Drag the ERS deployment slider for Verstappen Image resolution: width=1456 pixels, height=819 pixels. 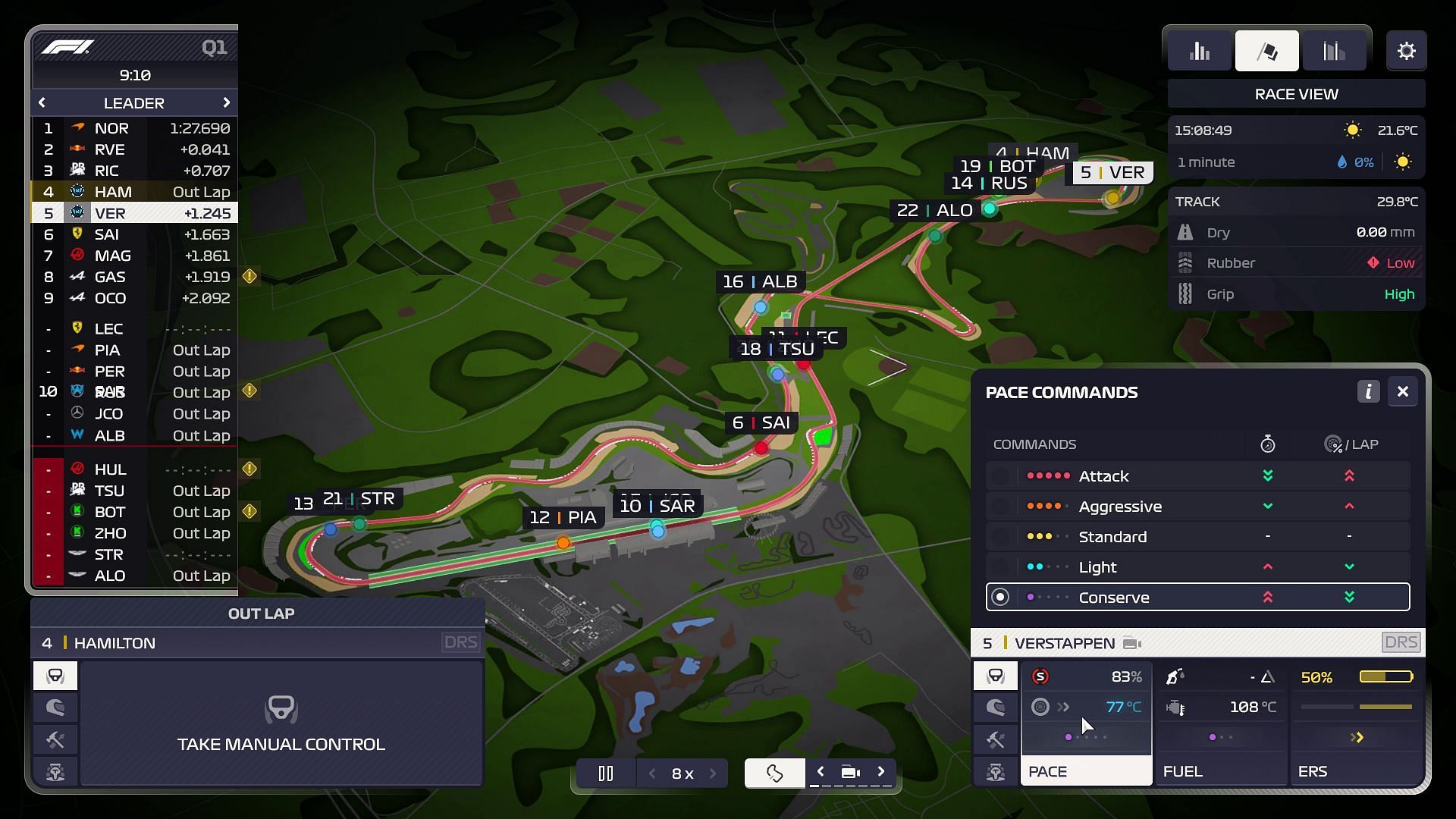pyautogui.click(x=1357, y=737)
